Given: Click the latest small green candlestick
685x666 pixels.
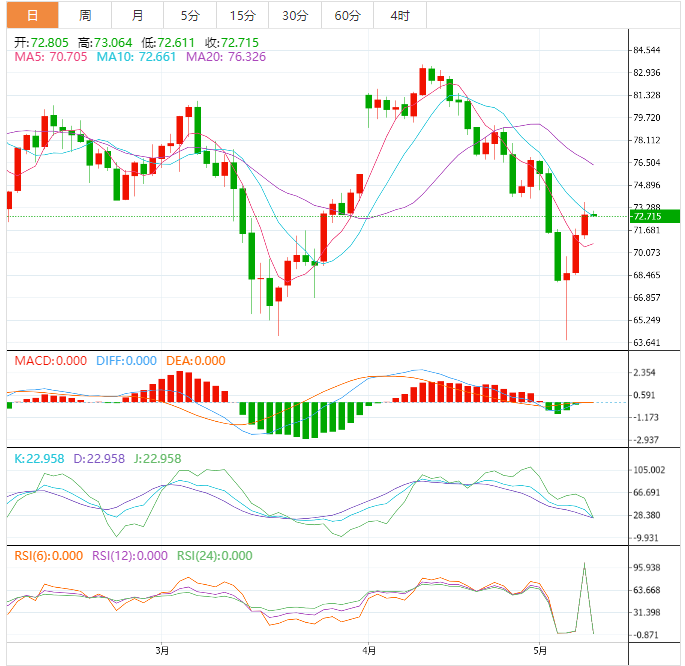Looking at the screenshot, I should 594,214.
